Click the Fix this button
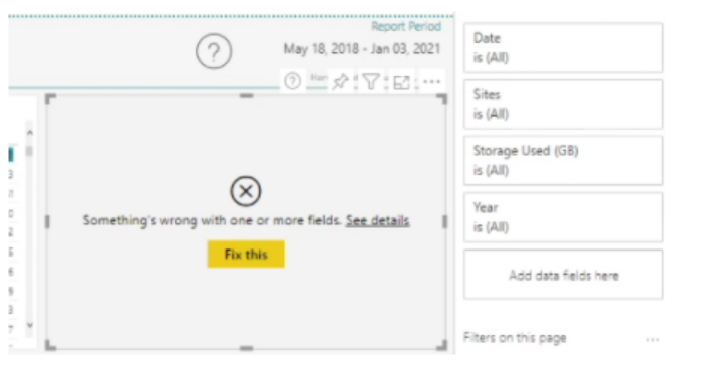The image size is (708, 372). click(x=246, y=254)
